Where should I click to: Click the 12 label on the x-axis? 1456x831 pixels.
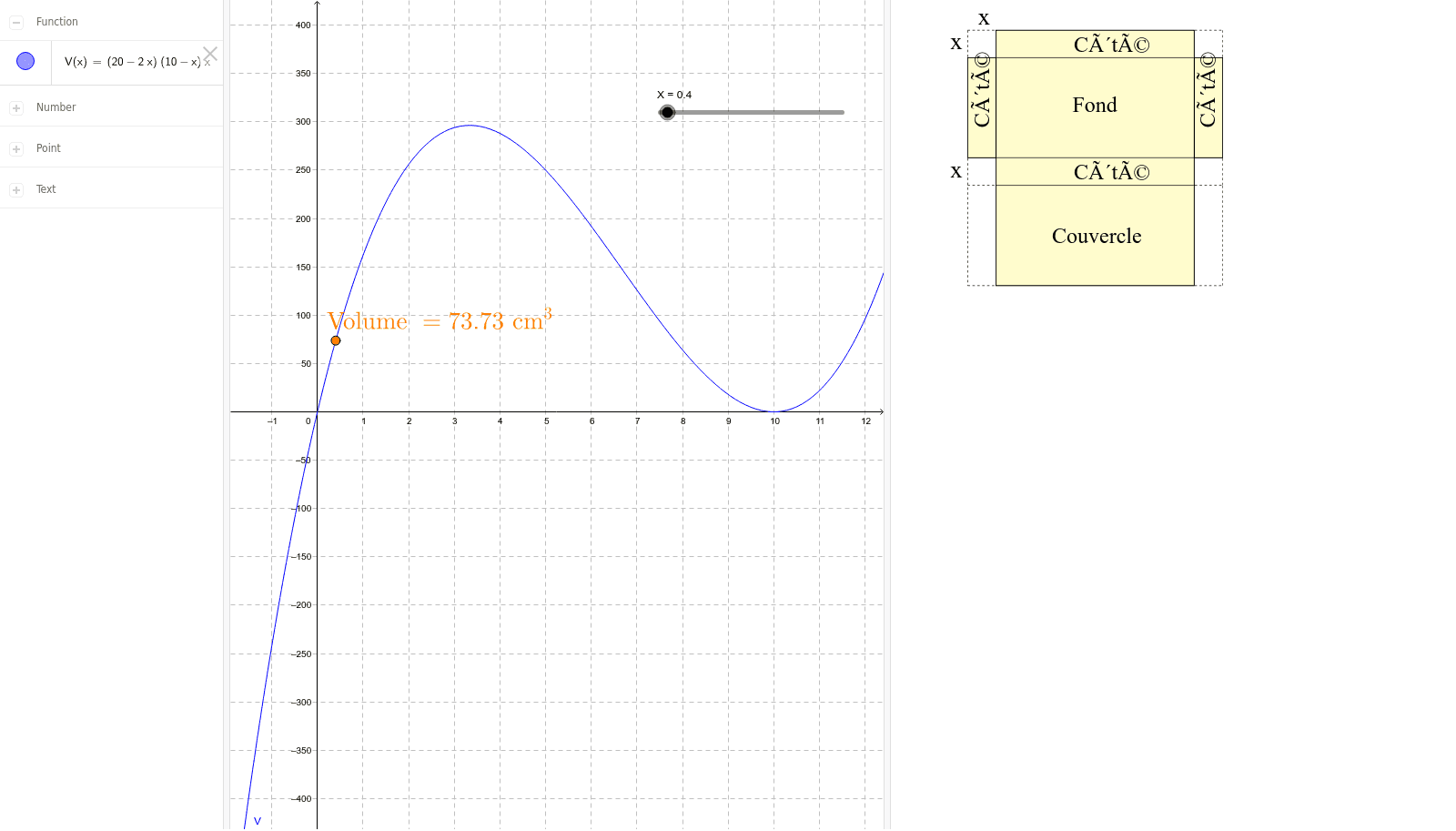tap(866, 421)
